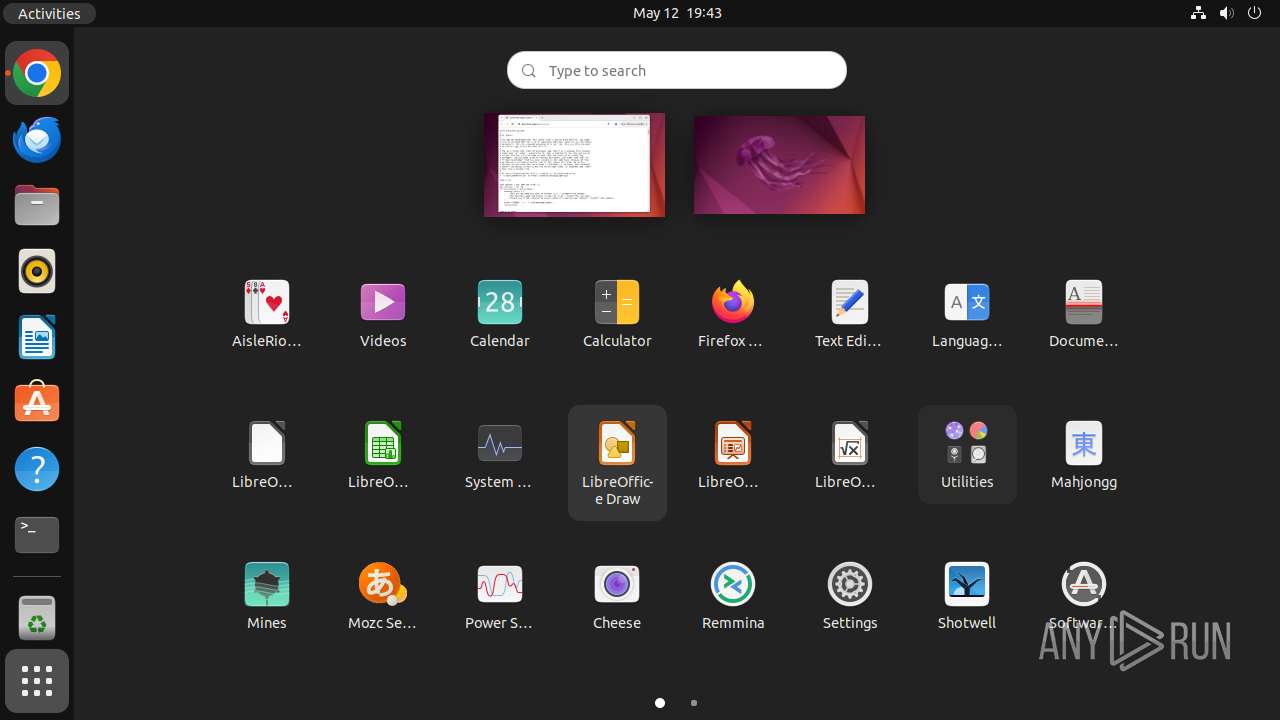Screen dimensions: 1280x720
Task: Open Language Support app
Action: [967, 313]
